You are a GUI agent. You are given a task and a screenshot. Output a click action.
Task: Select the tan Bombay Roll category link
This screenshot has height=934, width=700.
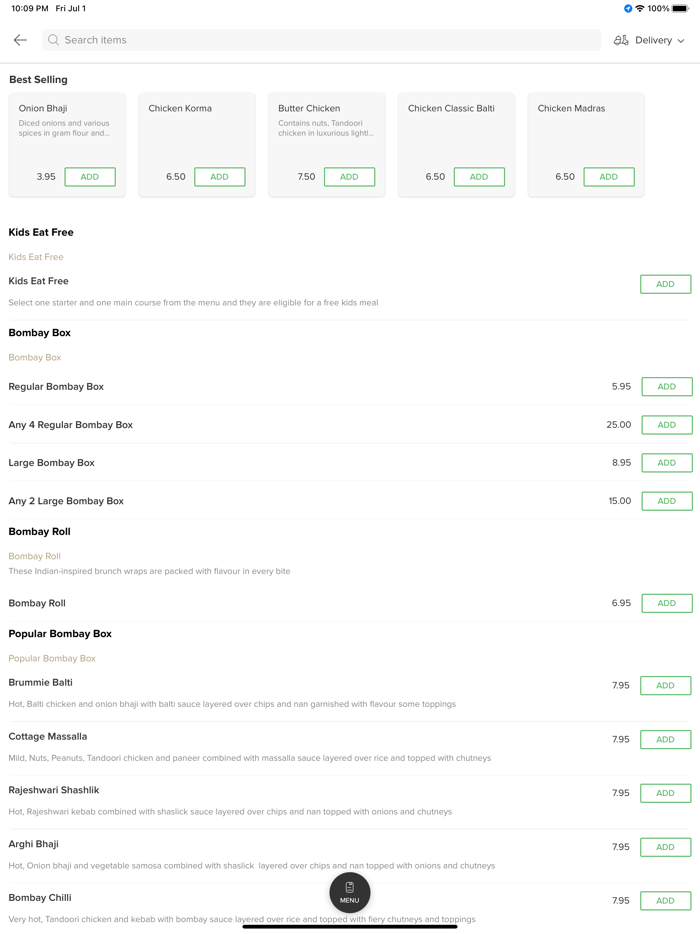[35, 556]
